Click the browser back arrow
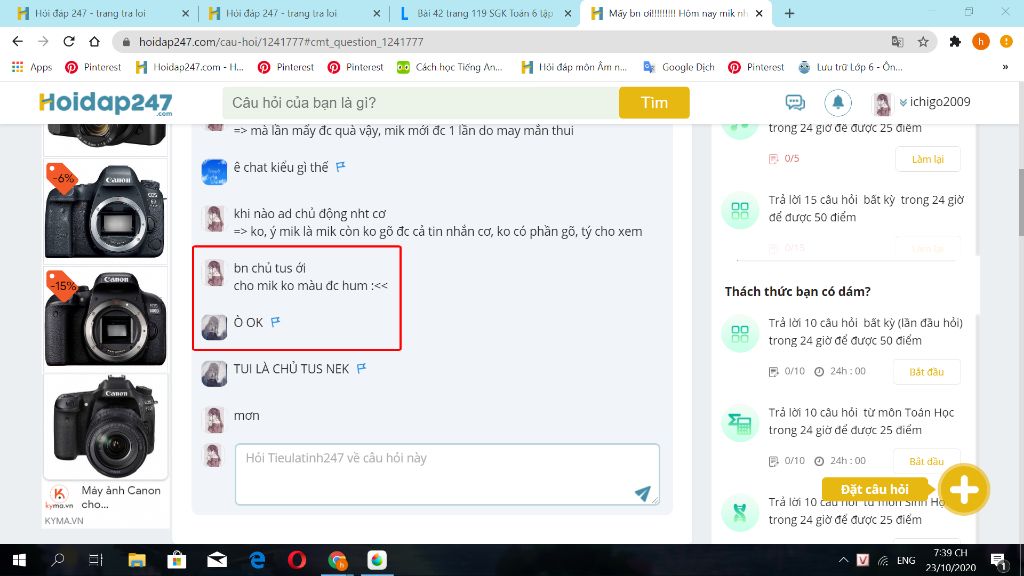This screenshot has width=1024, height=576. (18, 41)
